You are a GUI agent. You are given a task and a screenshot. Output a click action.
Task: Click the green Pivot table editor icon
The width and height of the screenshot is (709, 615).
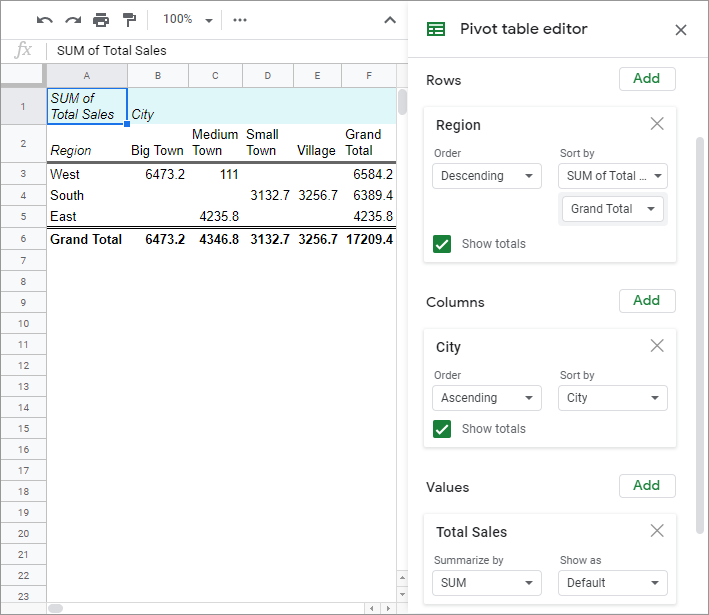pyautogui.click(x=436, y=29)
